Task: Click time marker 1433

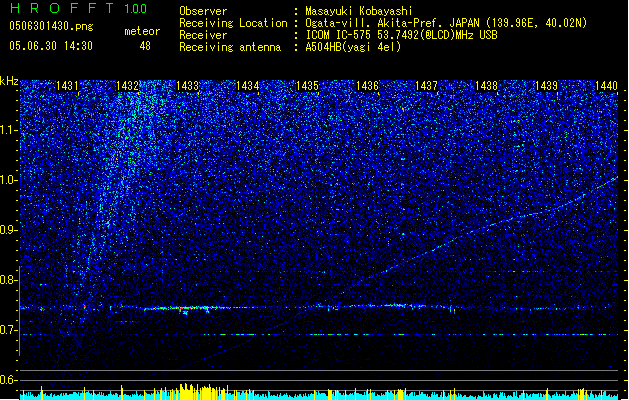Action: [x=187, y=86]
